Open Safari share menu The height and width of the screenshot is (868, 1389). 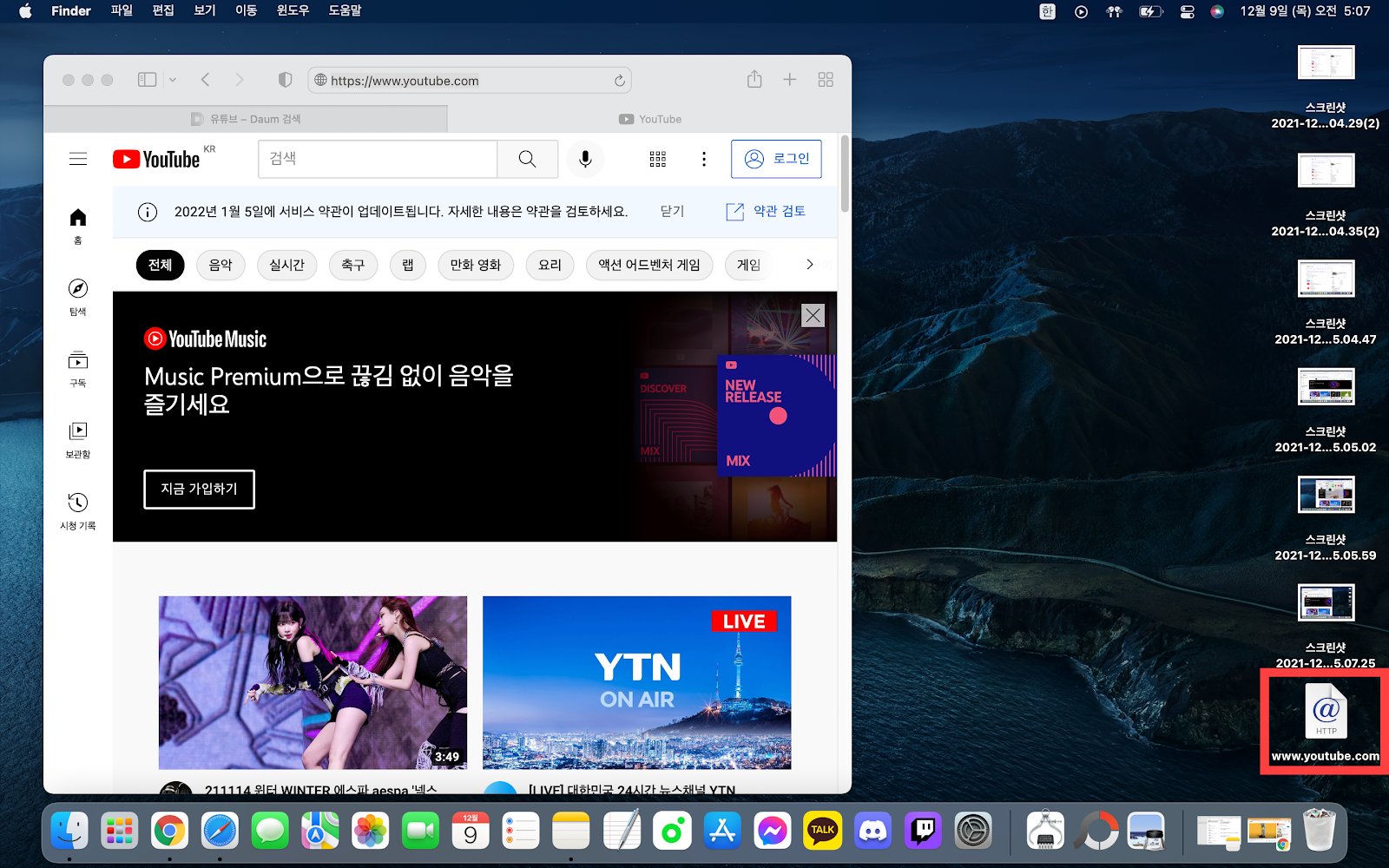point(754,79)
